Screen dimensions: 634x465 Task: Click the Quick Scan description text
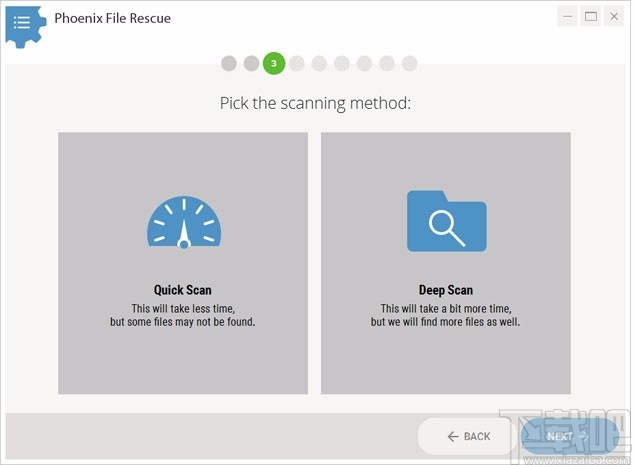click(183, 315)
